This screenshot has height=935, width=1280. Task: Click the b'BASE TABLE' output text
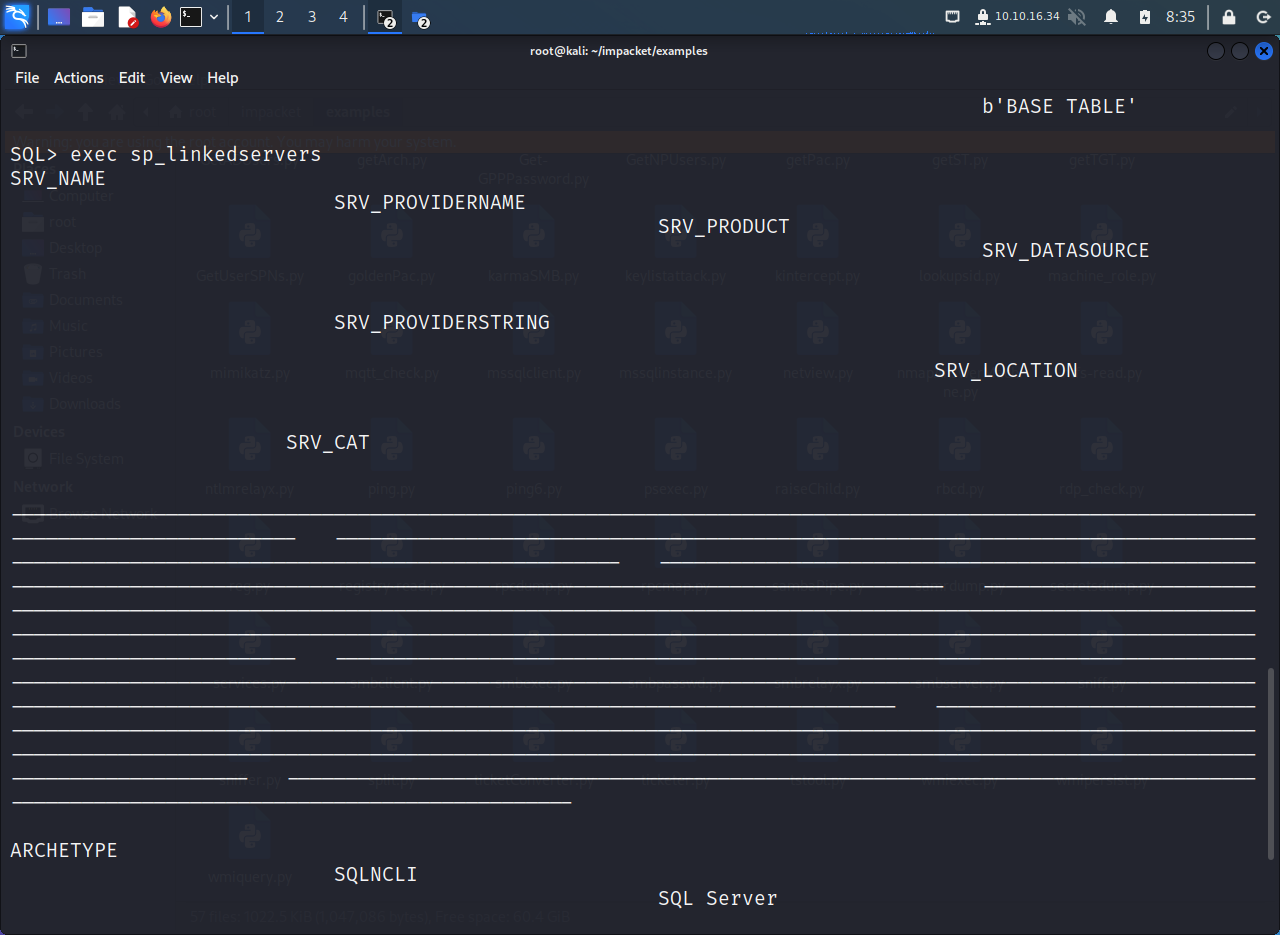pyautogui.click(x=1060, y=107)
